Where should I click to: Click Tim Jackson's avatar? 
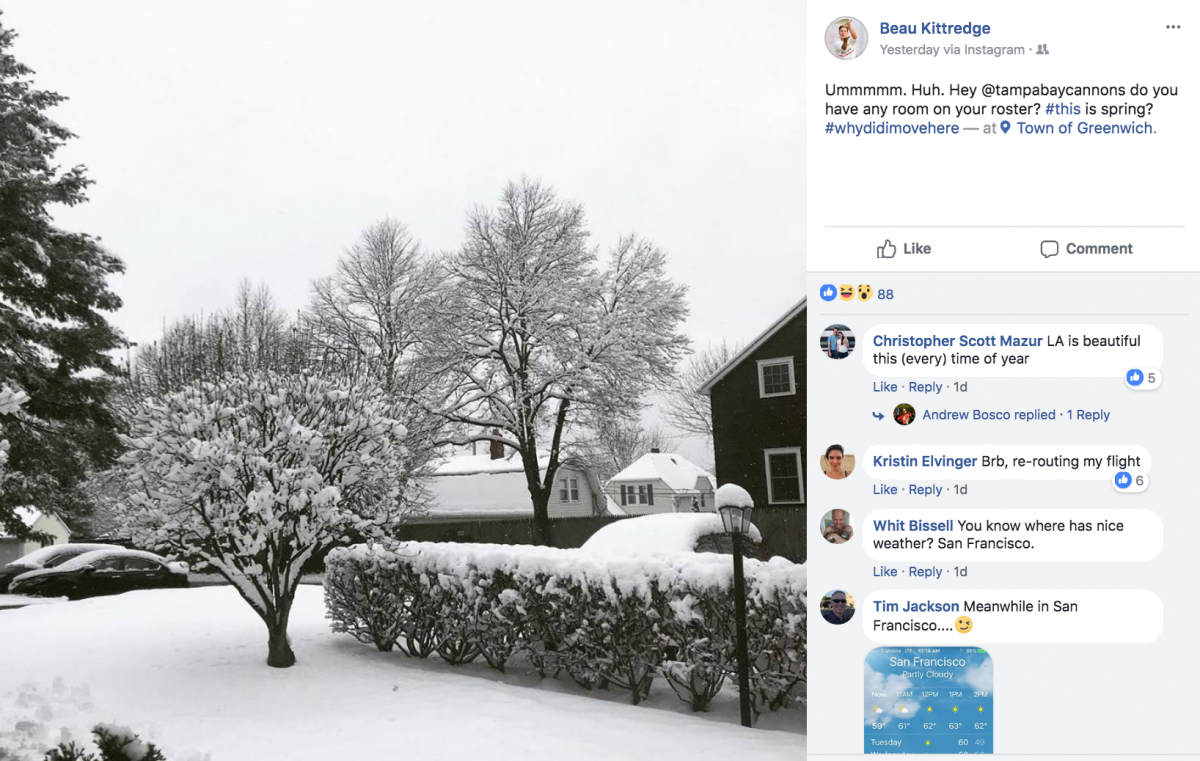(x=838, y=607)
